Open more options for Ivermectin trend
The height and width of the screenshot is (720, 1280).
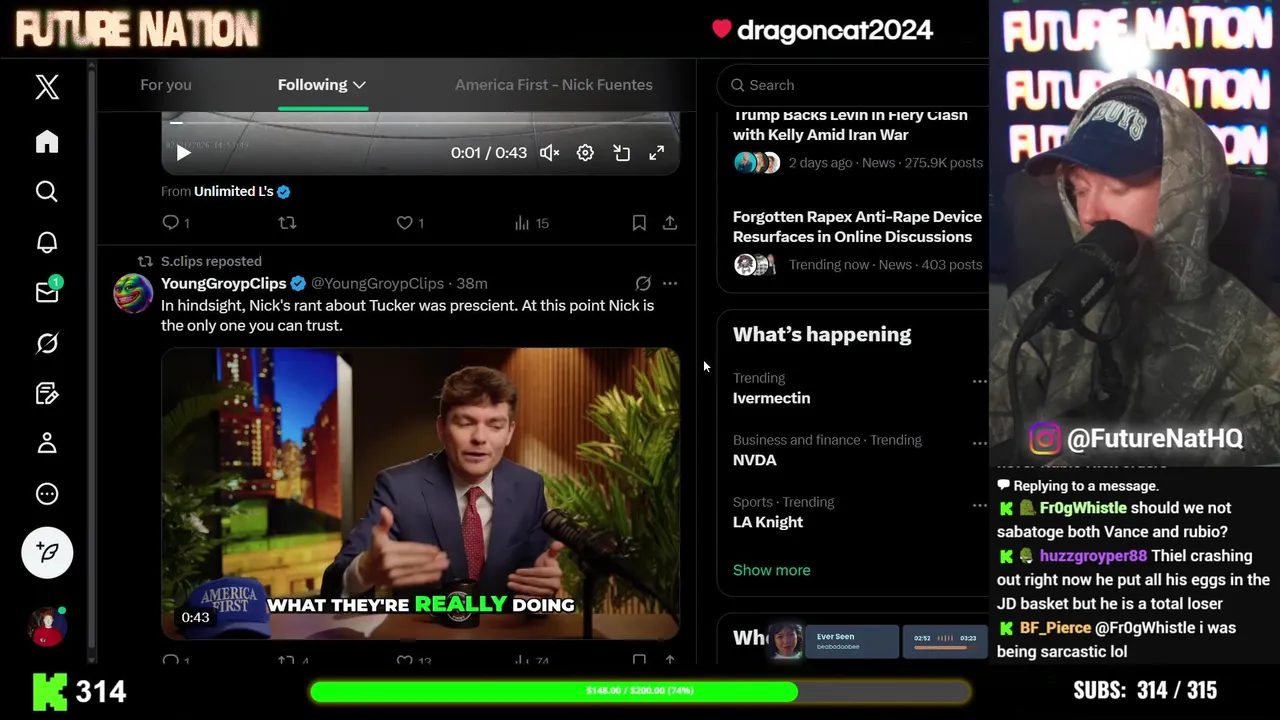click(x=979, y=381)
